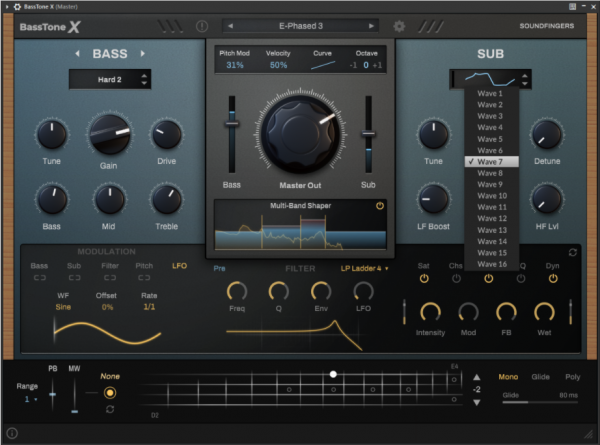Click the Bass modulation link icon
Viewport: 600px width, 445px height.
[x=39, y=278]
